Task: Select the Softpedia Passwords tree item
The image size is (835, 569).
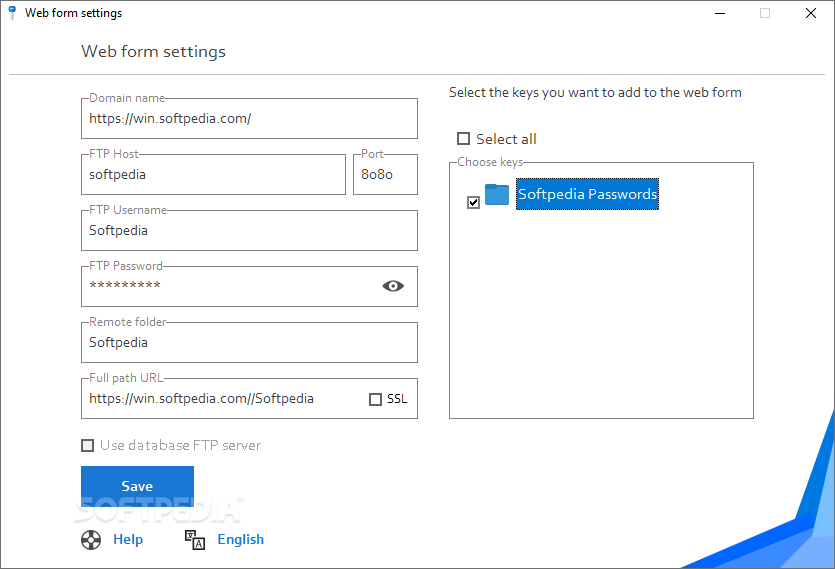Action: (x=587, y=194)
